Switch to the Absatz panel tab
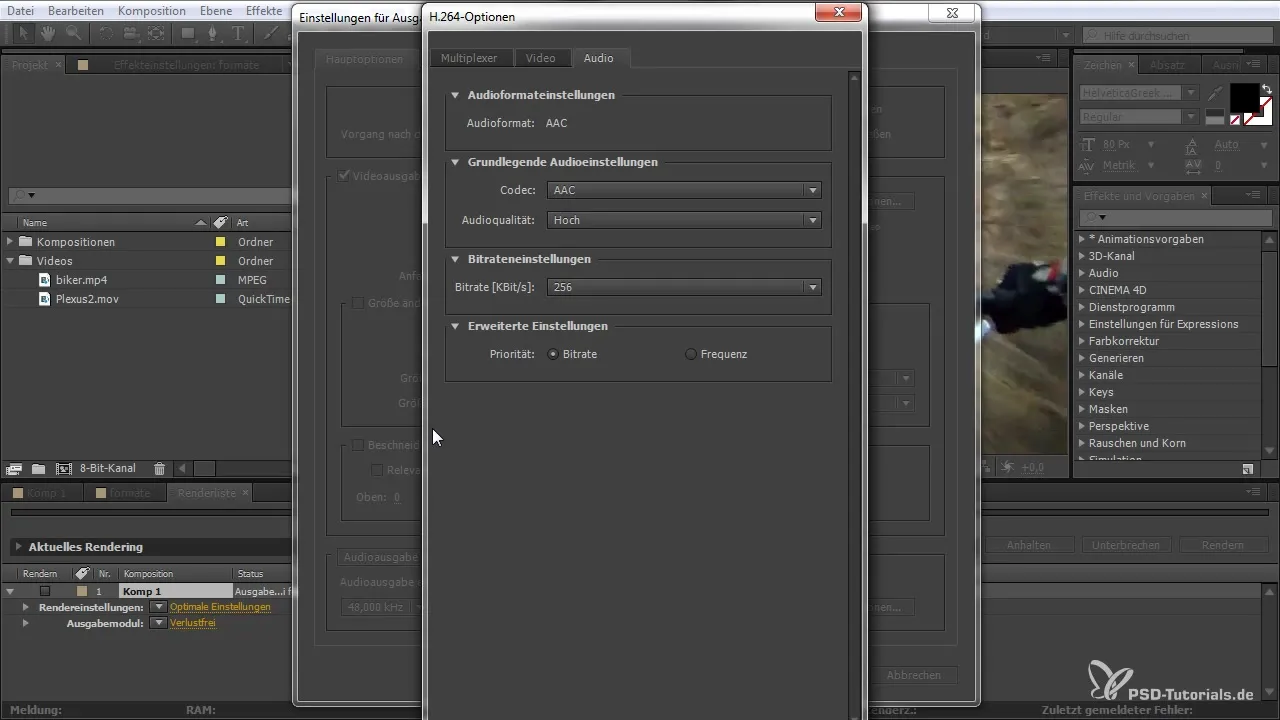The width and height of the screenshot is (1280, 720). click(x=1168, y=65)
